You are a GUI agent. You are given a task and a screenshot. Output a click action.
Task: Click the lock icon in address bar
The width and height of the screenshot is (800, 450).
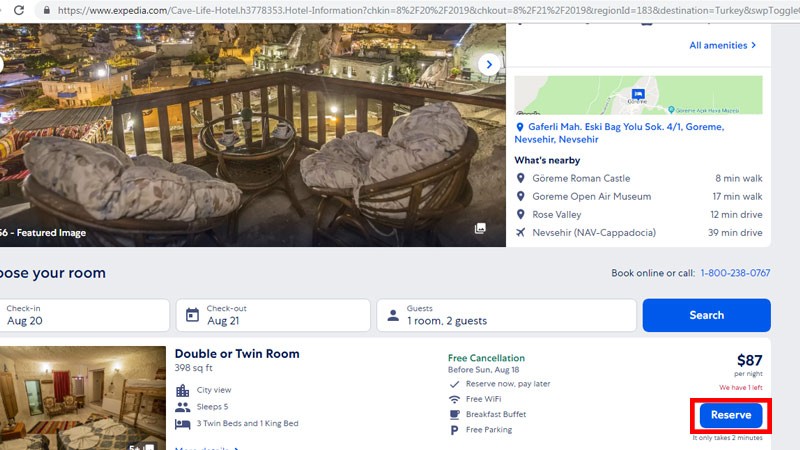[x=47, y=10]
